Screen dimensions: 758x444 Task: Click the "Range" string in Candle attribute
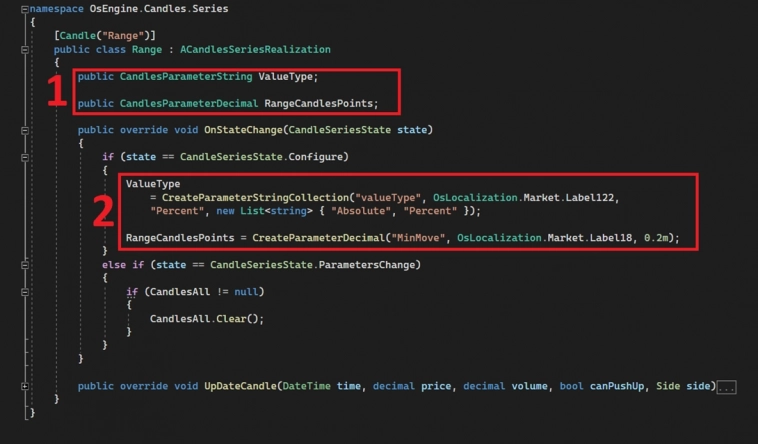[123, 36]
